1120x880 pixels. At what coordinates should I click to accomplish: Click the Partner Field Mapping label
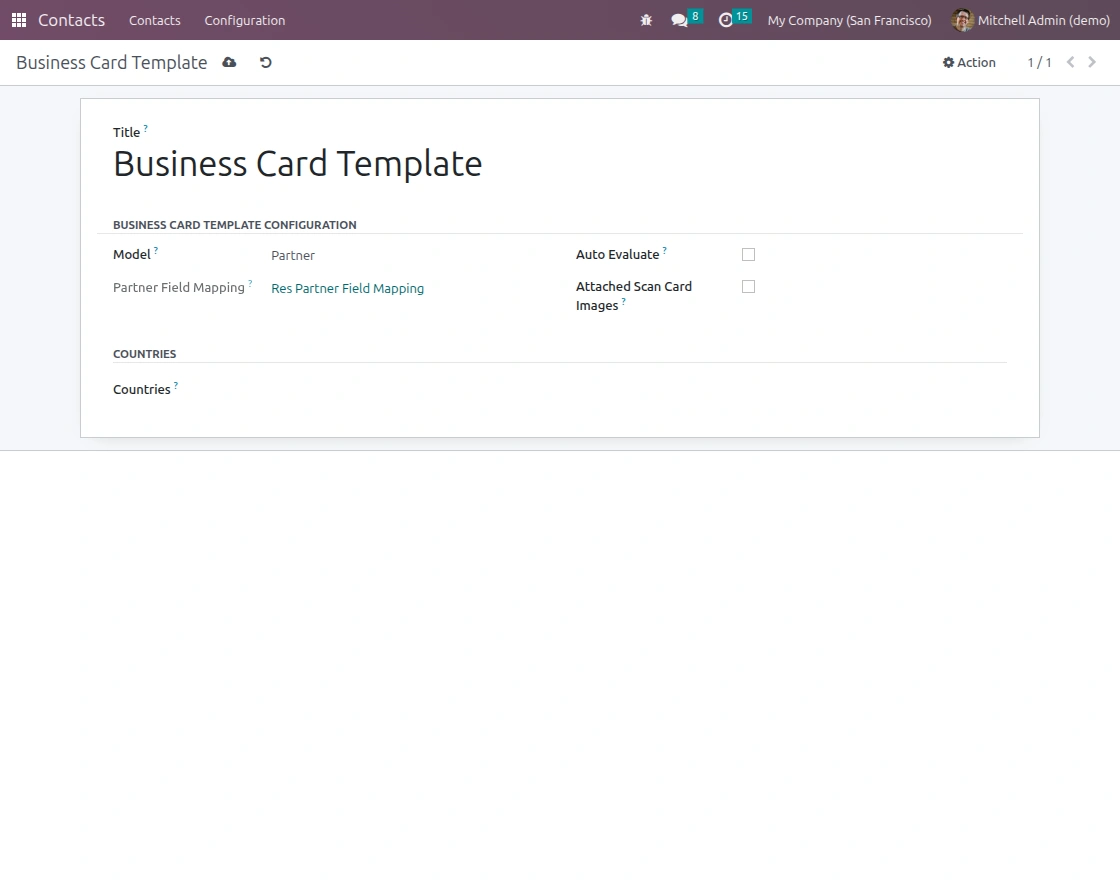tap(179, 287)
